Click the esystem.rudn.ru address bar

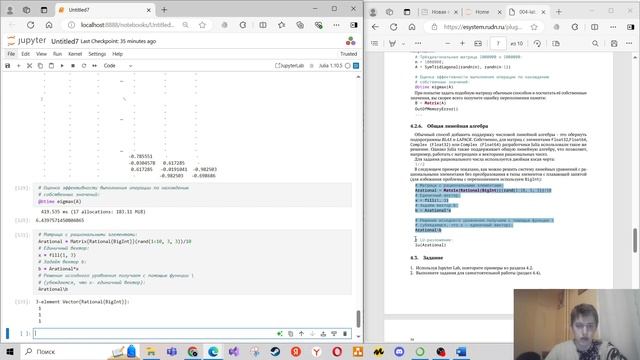pos(482,27)
